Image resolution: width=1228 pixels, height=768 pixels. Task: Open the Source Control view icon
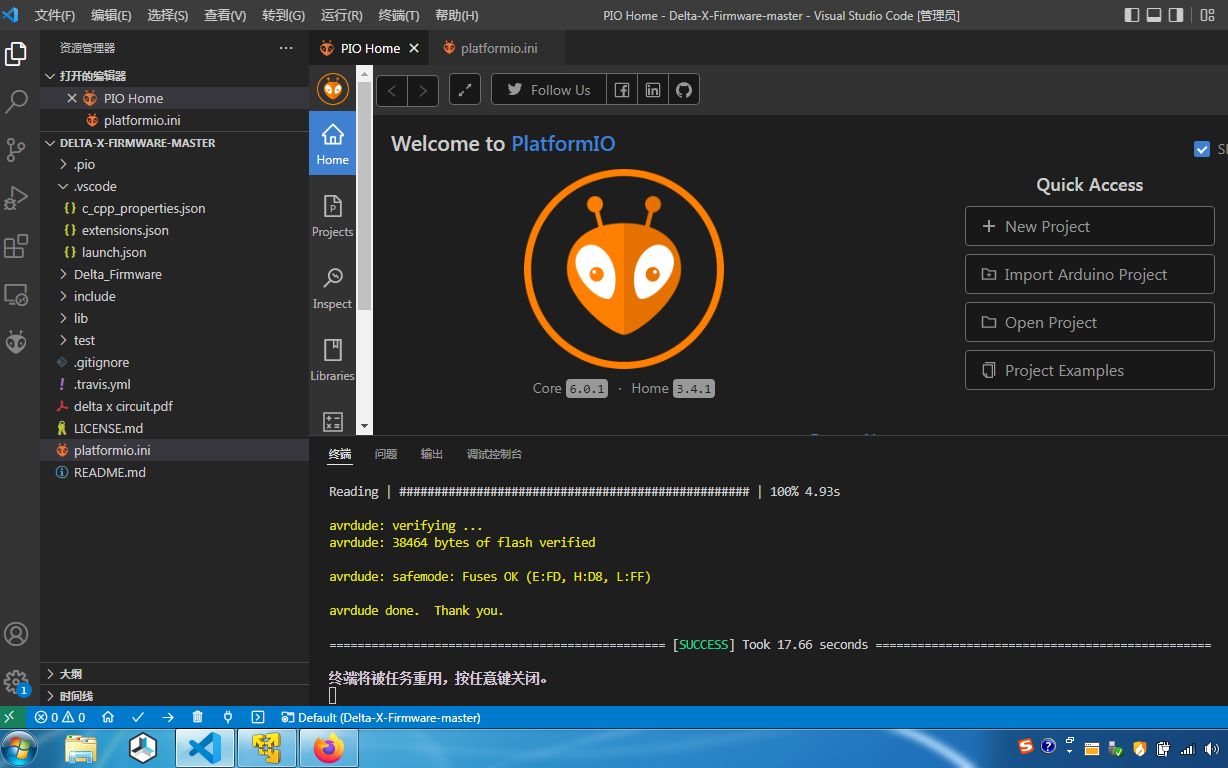[16, 150]
